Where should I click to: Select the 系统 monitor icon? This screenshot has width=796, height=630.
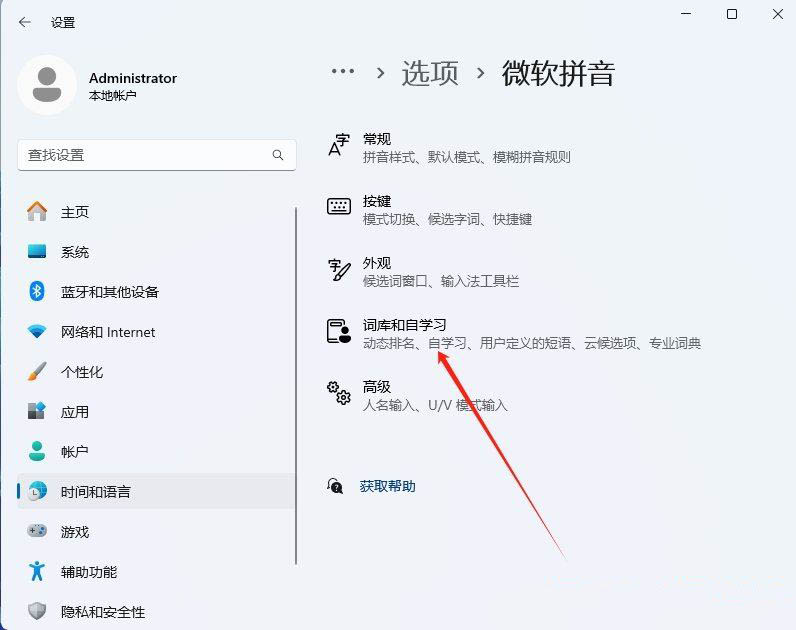37,251
